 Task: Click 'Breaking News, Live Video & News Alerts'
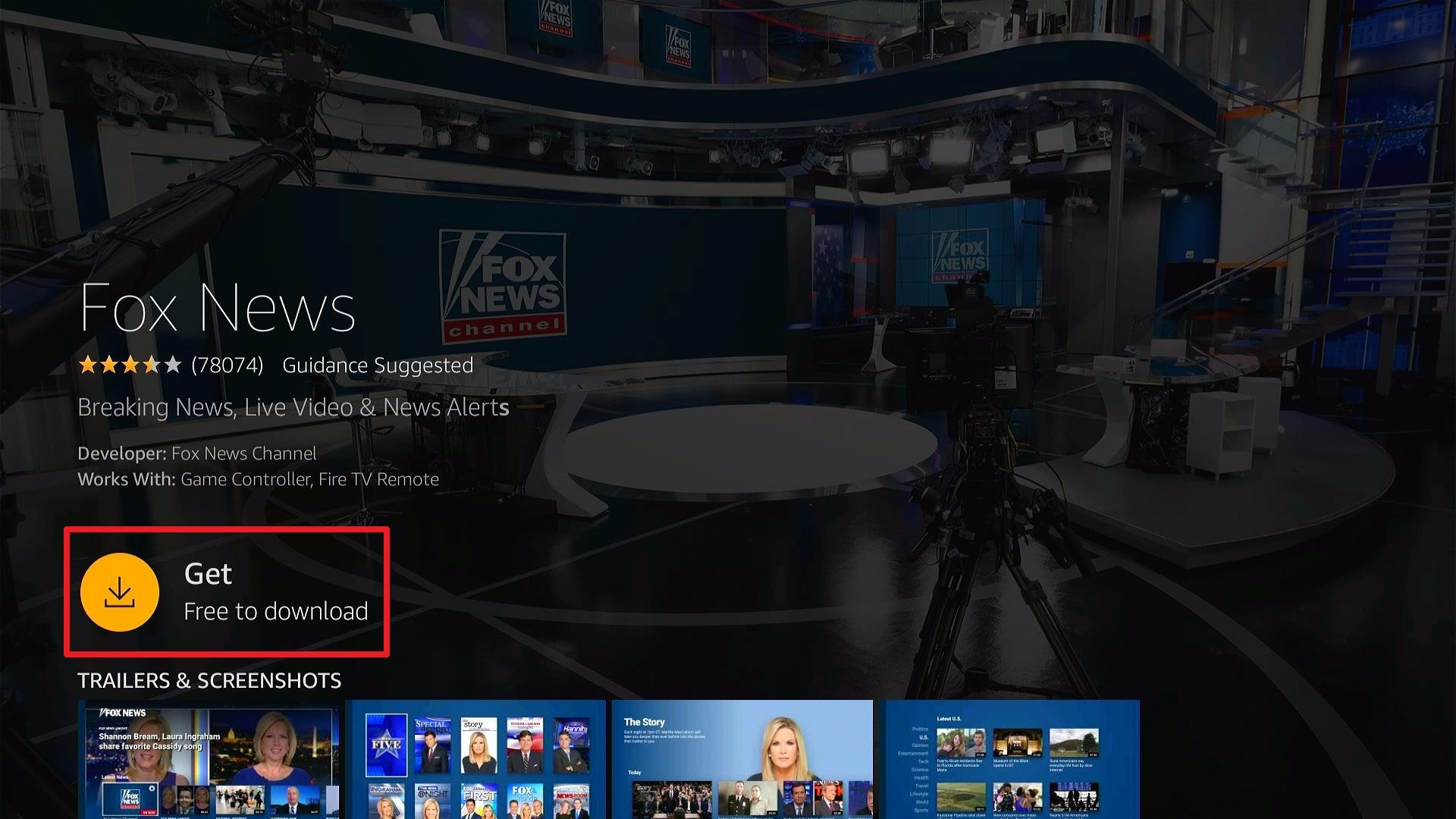tap(293, 407)
